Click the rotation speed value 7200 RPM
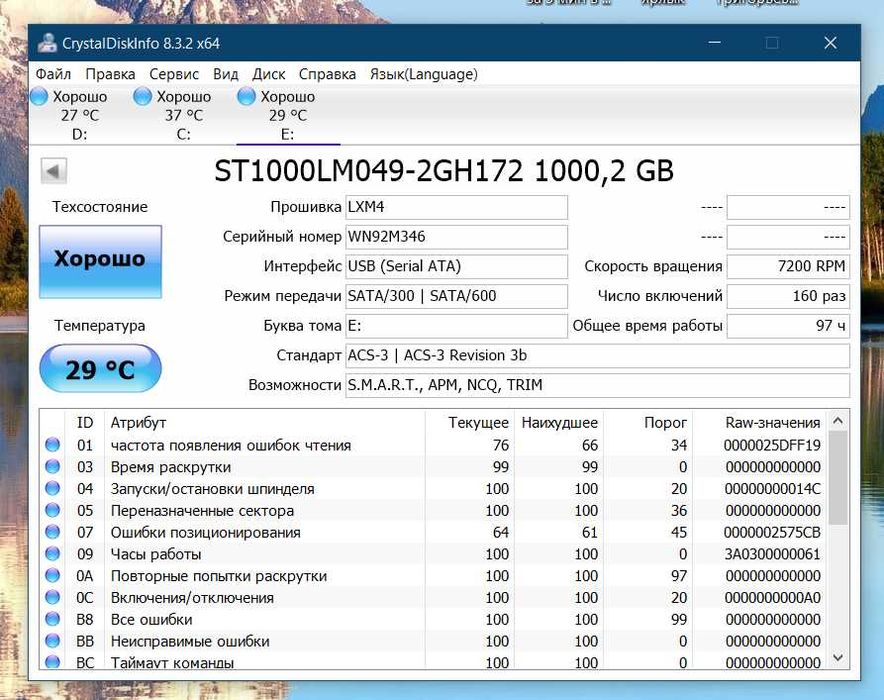Screen dimensions: 884x700 coord(788,267)
